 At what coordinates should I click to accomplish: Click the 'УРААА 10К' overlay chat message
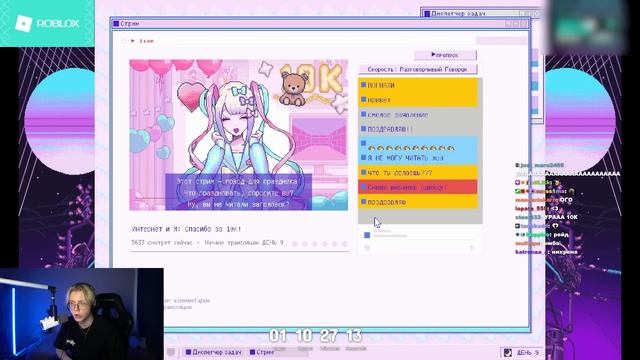561,217
